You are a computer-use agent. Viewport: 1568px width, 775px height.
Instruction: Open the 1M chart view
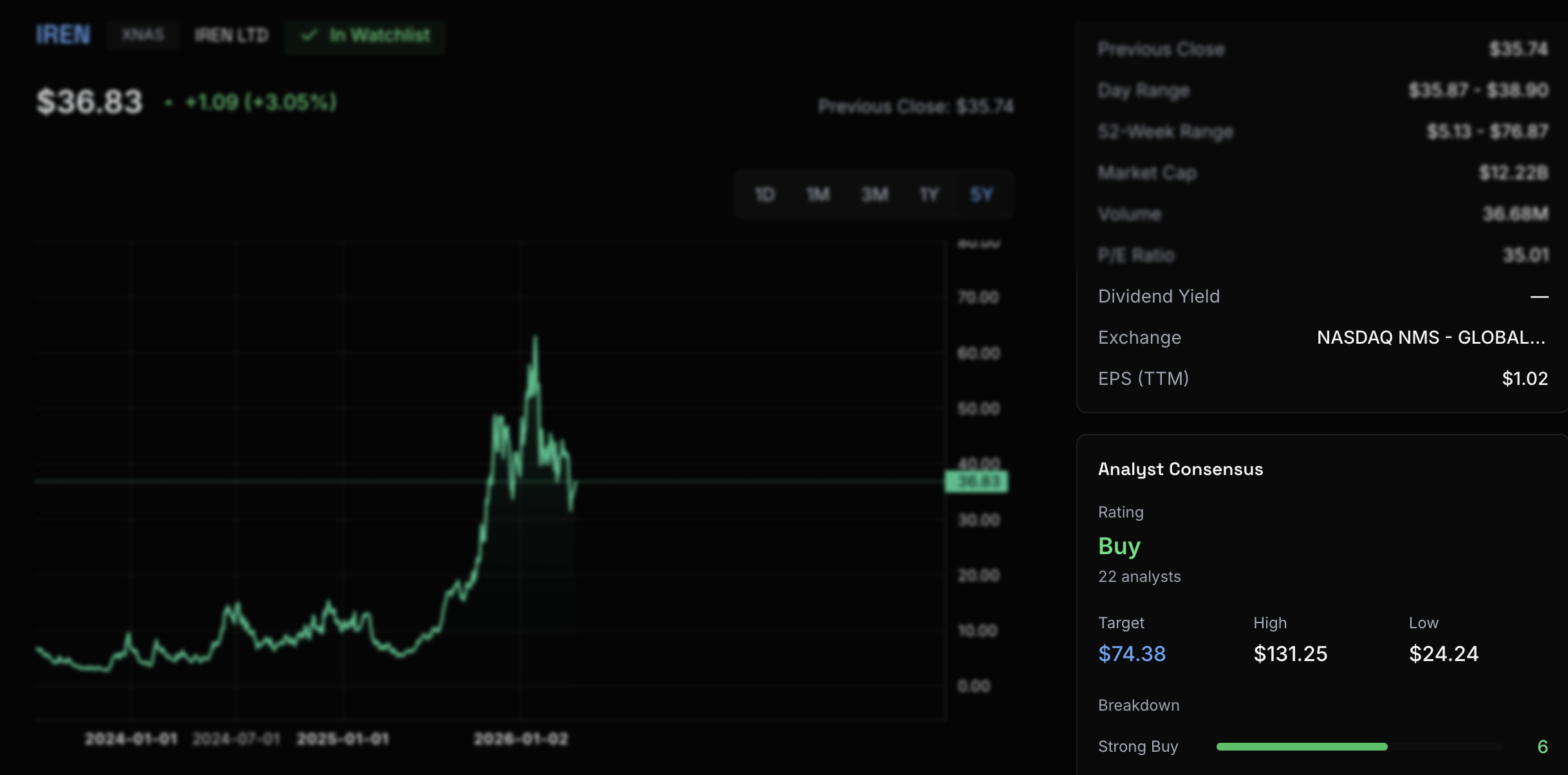818,194
